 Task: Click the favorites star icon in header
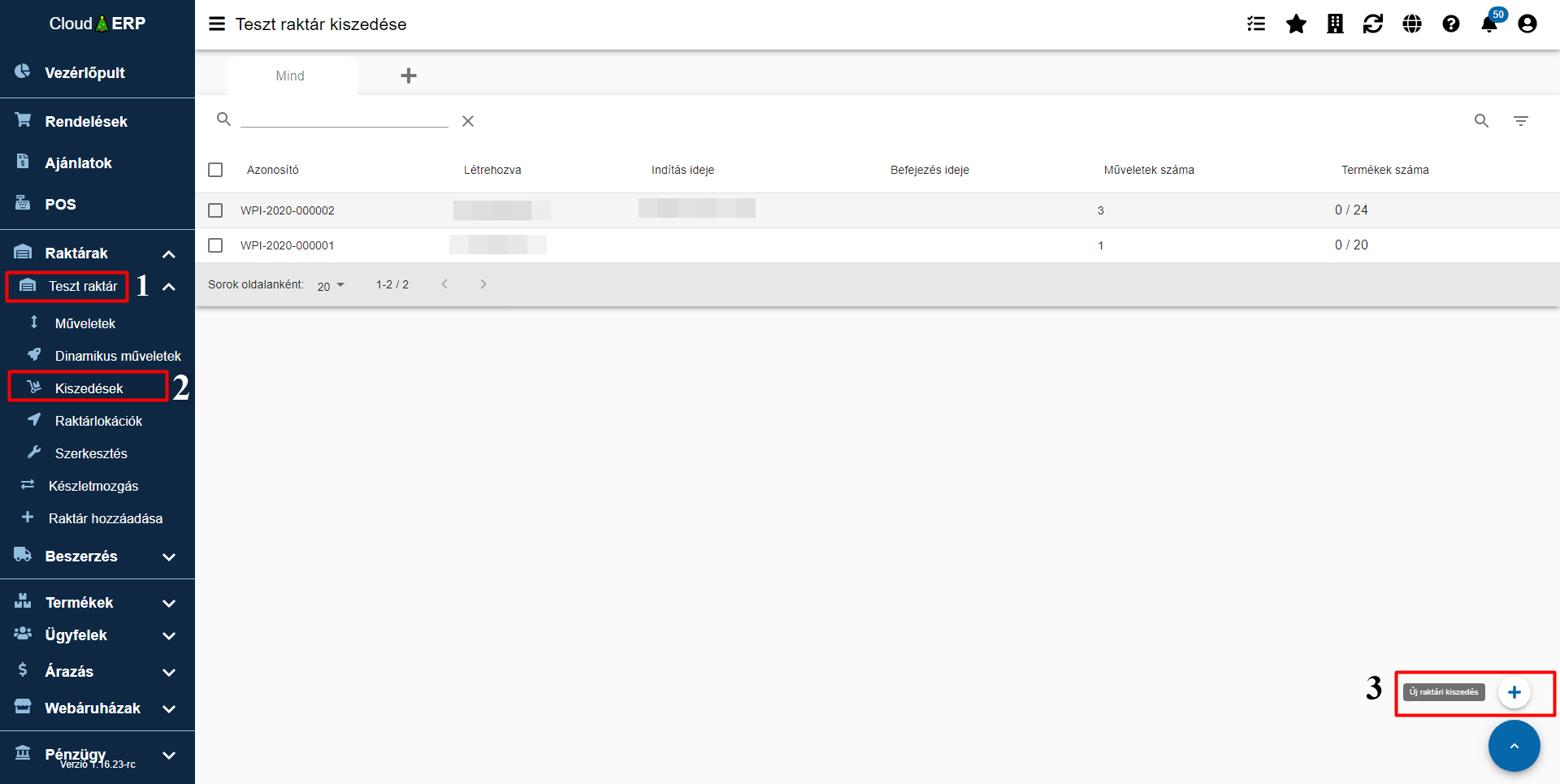click(1296, 24)
